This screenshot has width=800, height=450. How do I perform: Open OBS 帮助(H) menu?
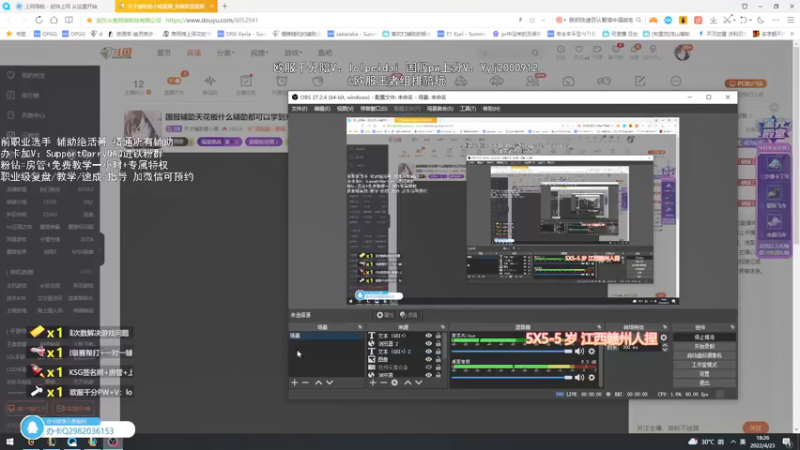(491, 109)
